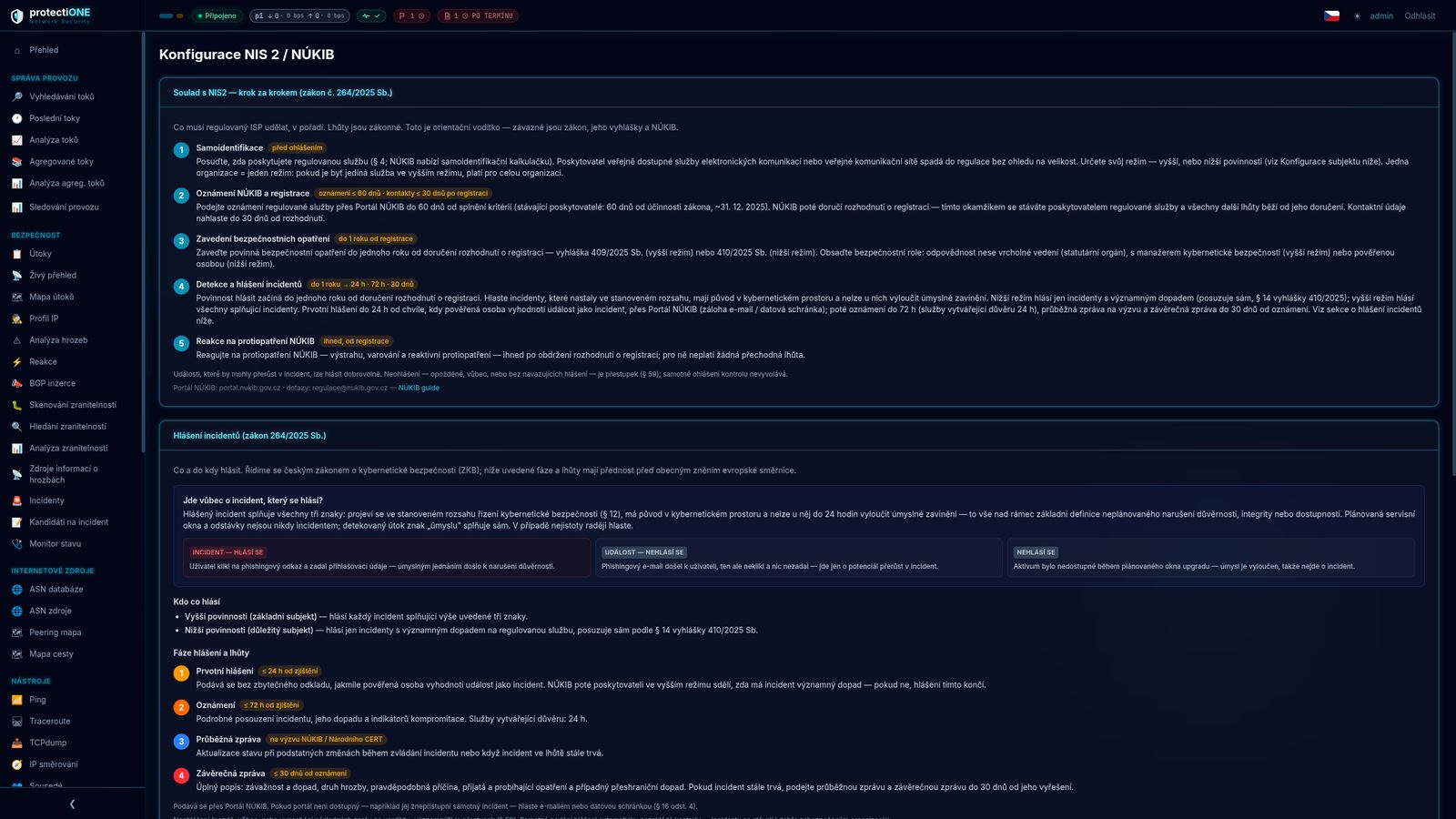Open the red PO TERMÍNU overdue badge
The width and height of the screenshot is (1456, 819).
tap(478, 16)
